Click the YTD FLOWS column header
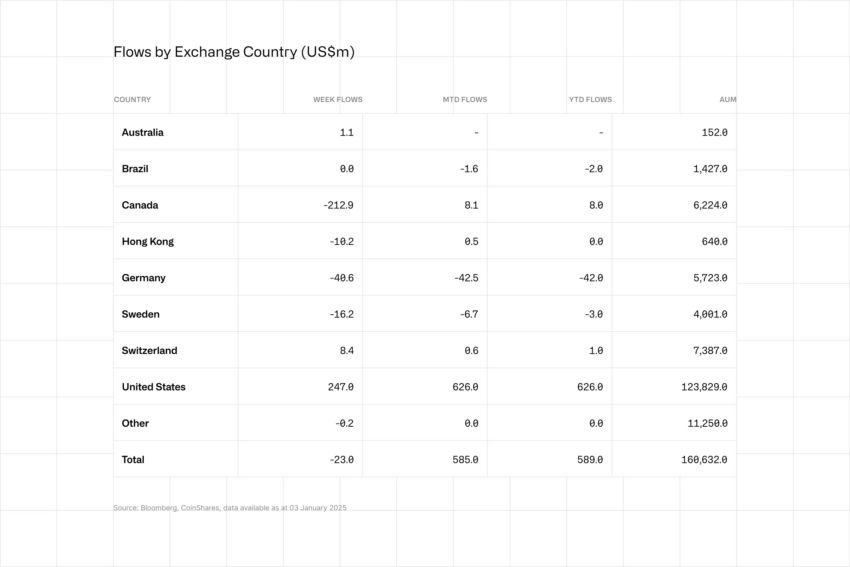Screen dimensions: 850x567 pos(590,100)
